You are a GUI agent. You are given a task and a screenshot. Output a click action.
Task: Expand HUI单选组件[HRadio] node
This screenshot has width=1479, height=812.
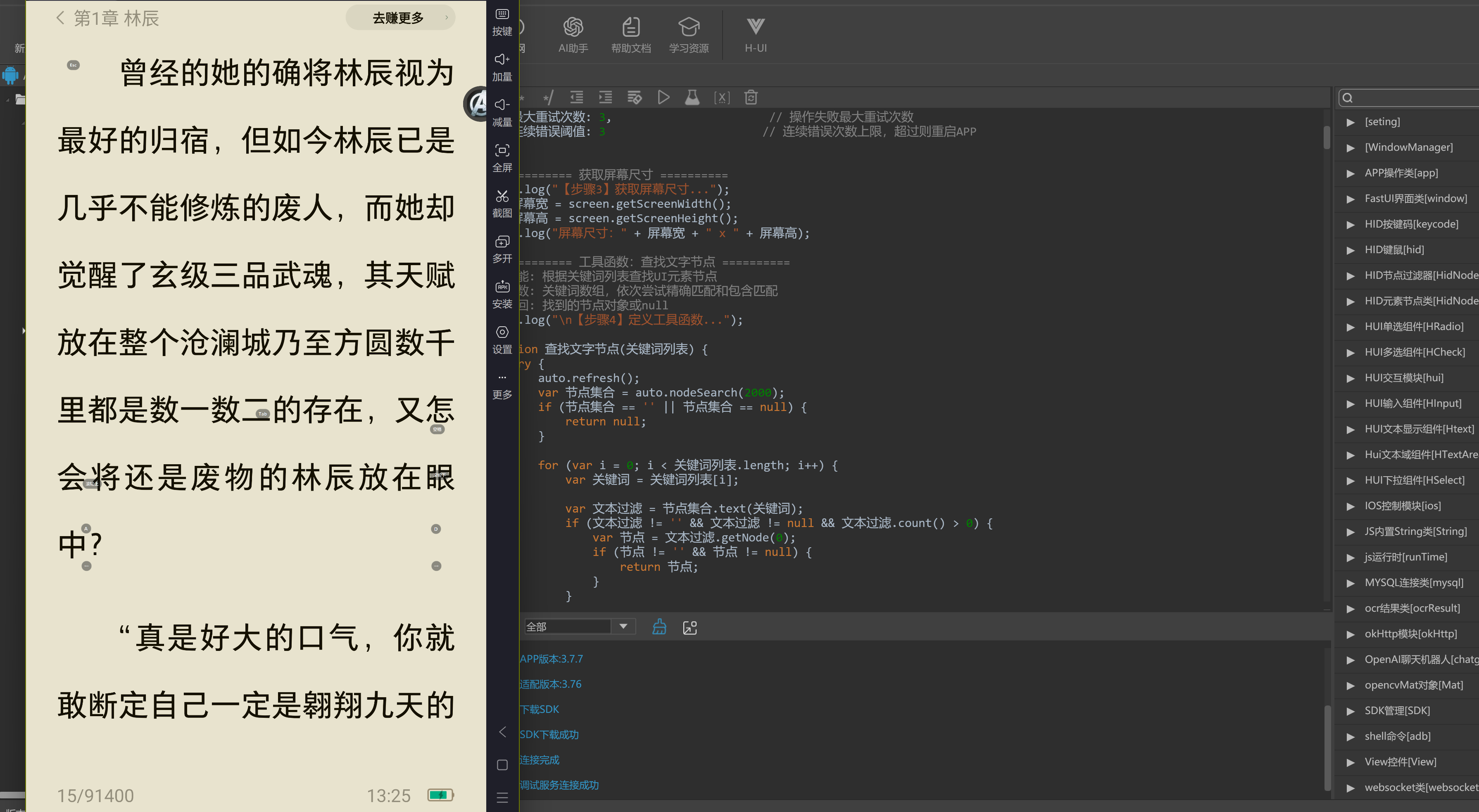tap(1351, 327)
